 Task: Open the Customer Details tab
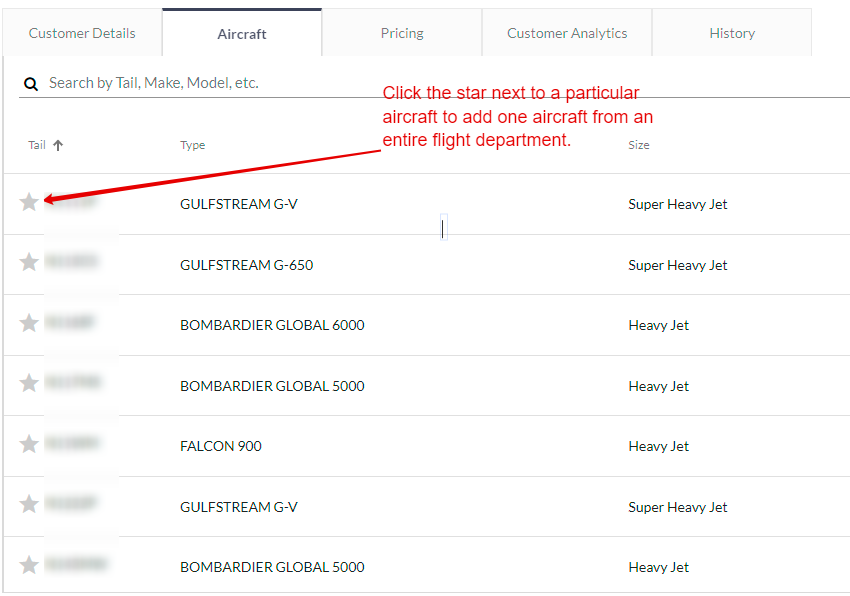point(82,33)
